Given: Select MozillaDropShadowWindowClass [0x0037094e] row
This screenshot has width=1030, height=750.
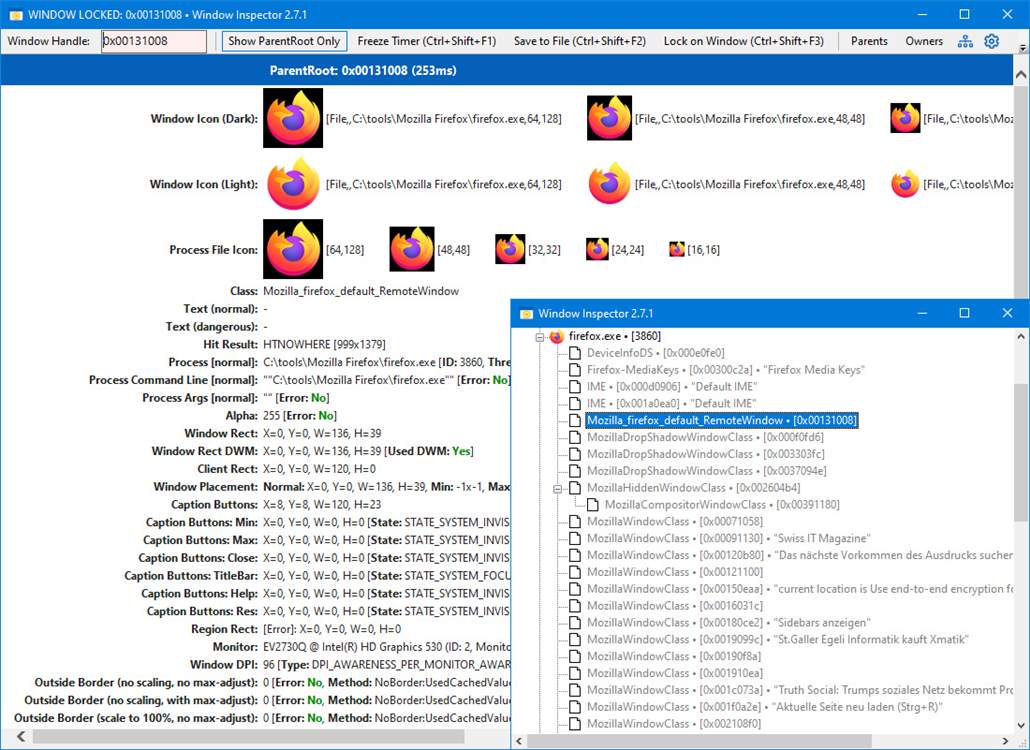Looking at the screenshot, I should [707, 471].
